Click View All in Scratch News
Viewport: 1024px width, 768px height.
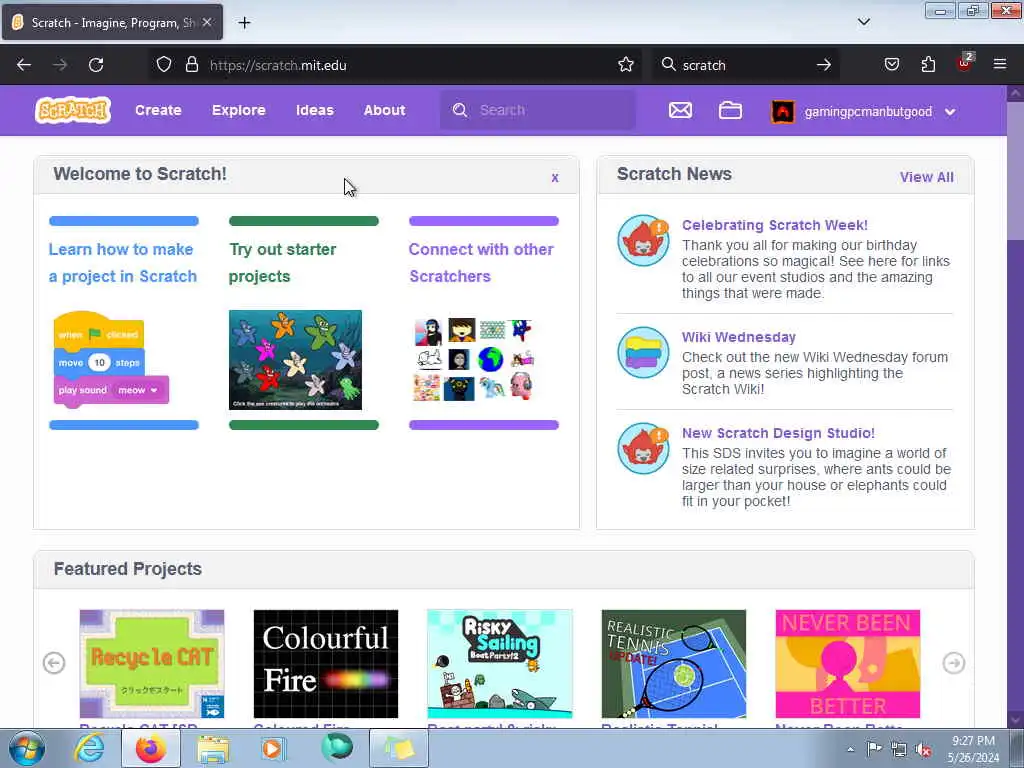926,177
